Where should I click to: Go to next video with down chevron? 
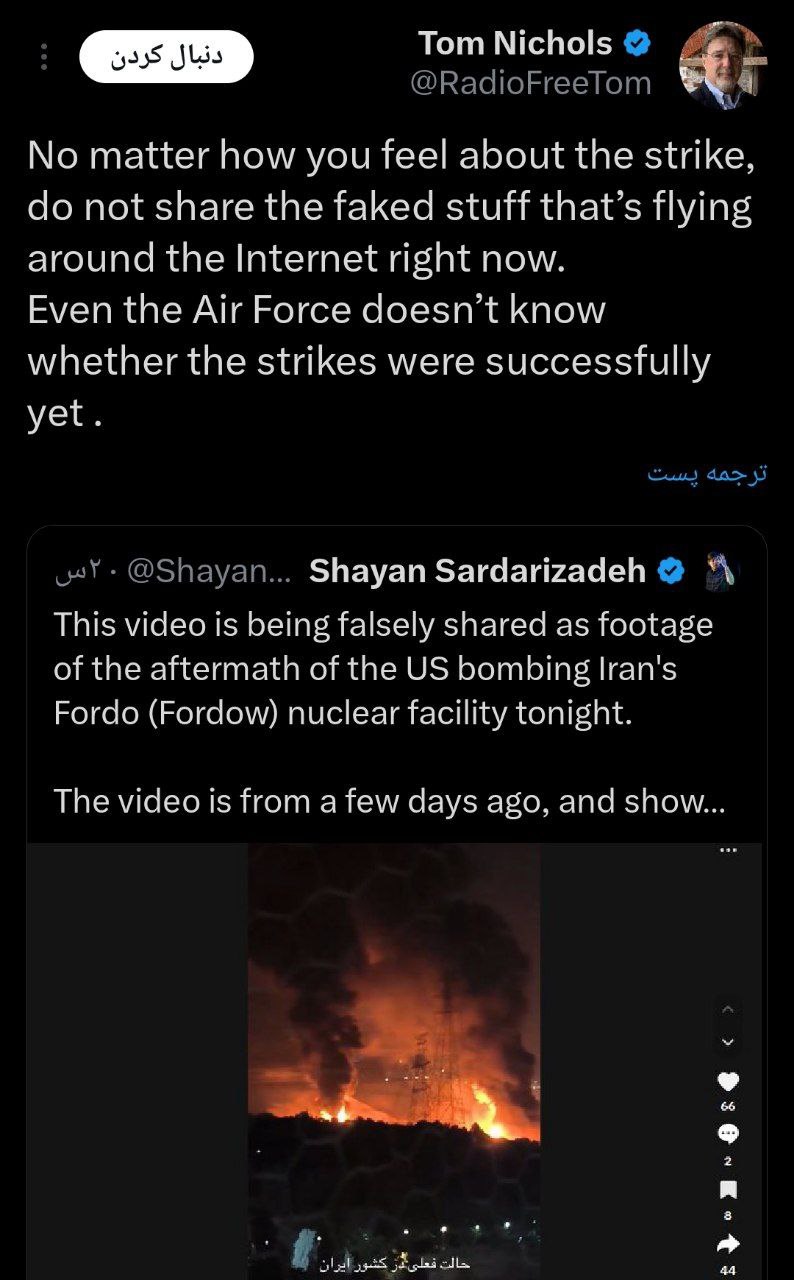click(727, 1042)
